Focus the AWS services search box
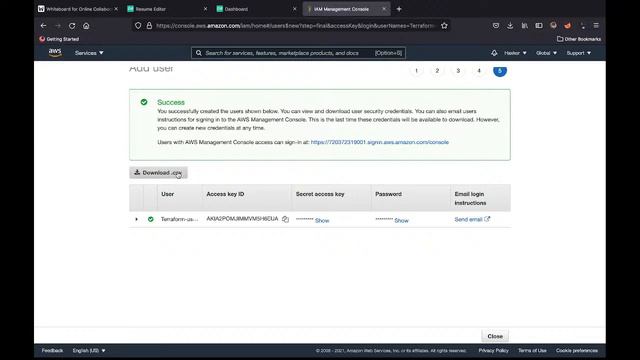Screen dimensions: 640x360 pyautogui.click(x=298, y=53)
